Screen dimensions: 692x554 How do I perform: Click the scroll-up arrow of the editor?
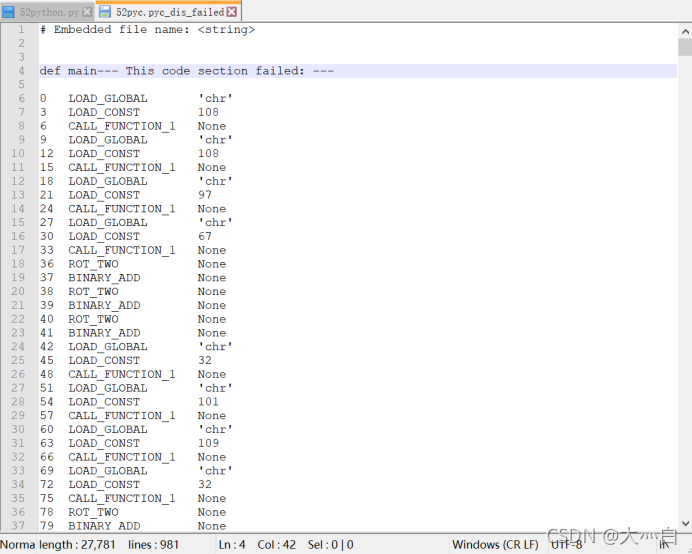[685, 31]
